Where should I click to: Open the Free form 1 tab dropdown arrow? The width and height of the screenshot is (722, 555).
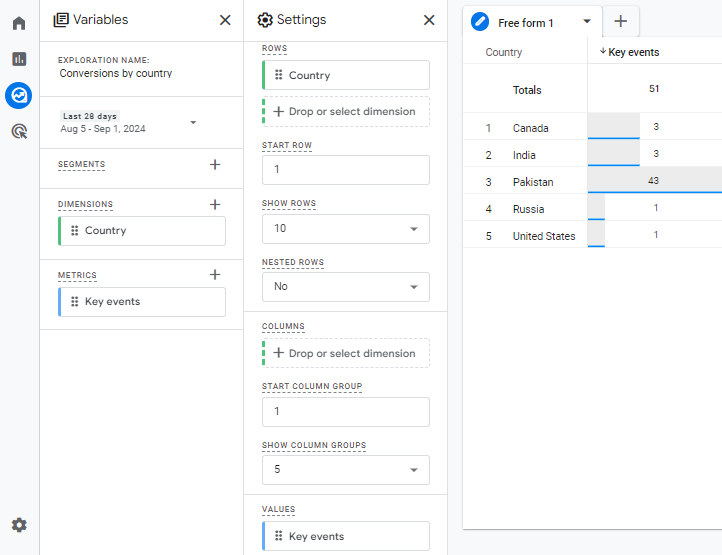coord(587,21)
